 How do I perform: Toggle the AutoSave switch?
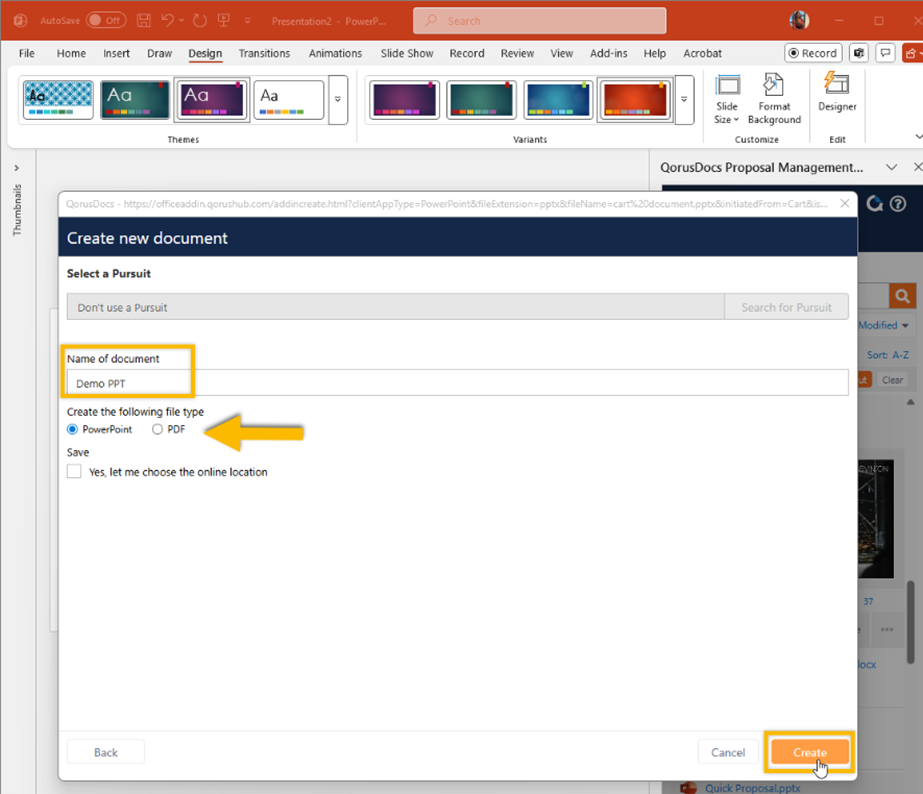coord(106,21)
